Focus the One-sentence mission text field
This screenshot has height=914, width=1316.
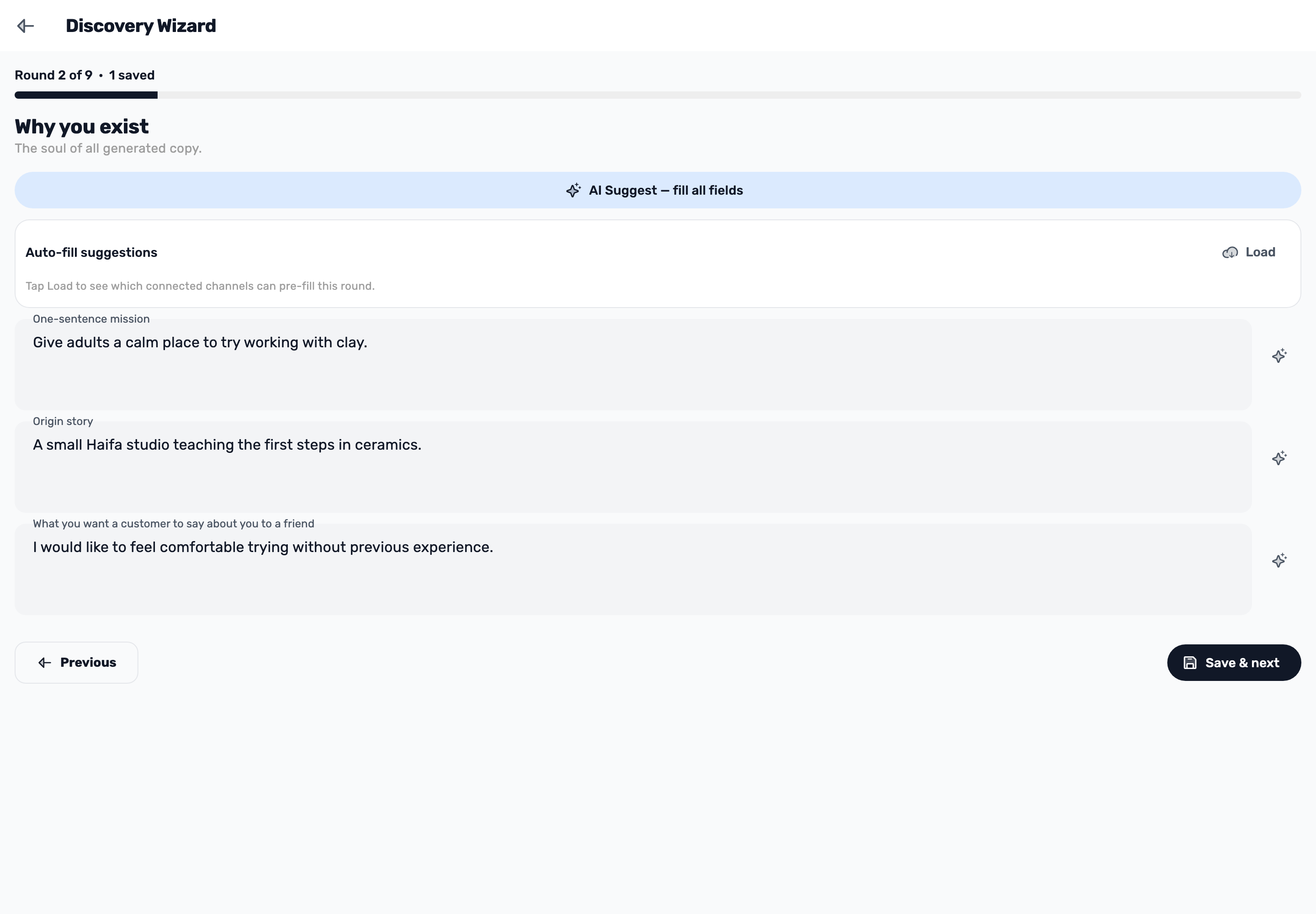click(633, 365)
